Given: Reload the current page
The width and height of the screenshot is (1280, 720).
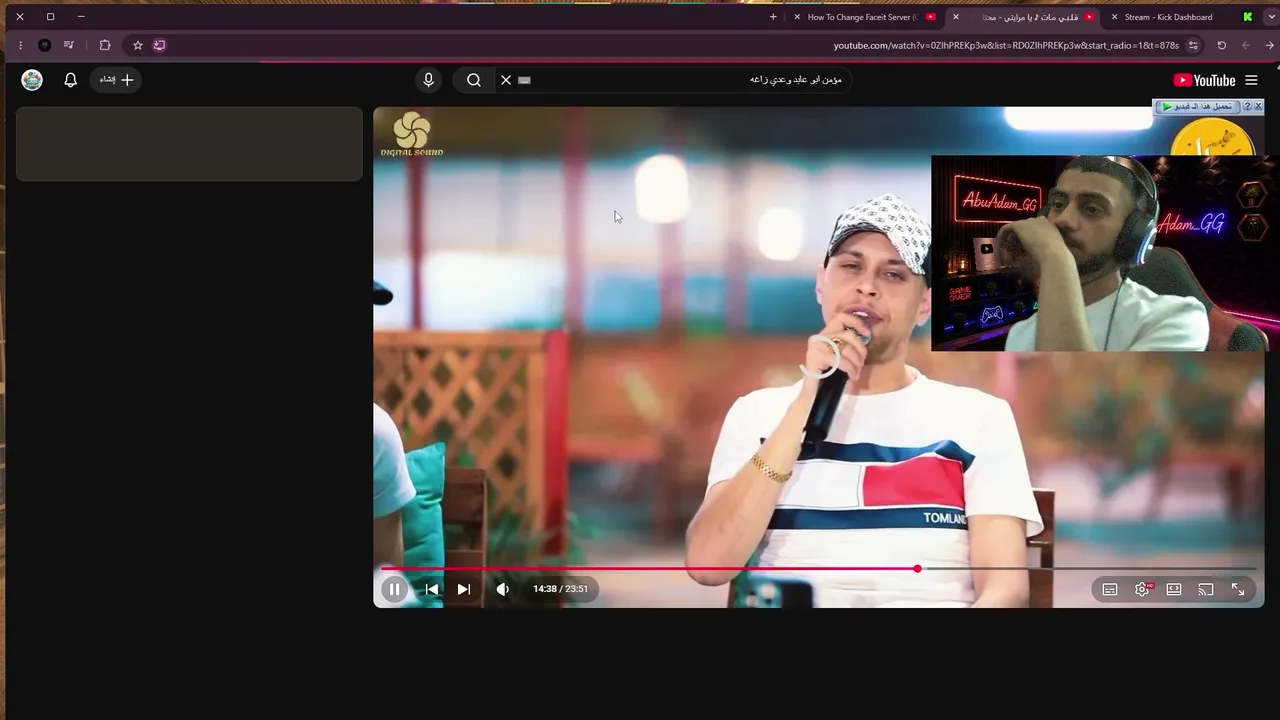Looking at the screenshot, I should point(1221,45).
